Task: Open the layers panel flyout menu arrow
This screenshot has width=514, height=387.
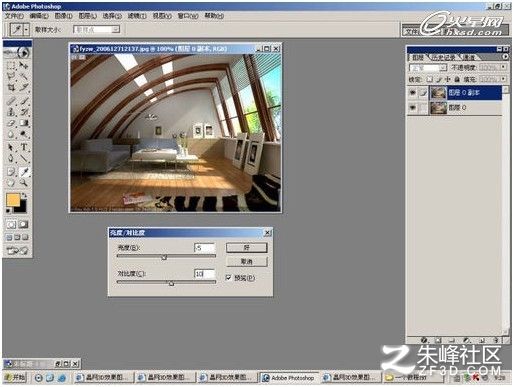Action: point(505,57)
